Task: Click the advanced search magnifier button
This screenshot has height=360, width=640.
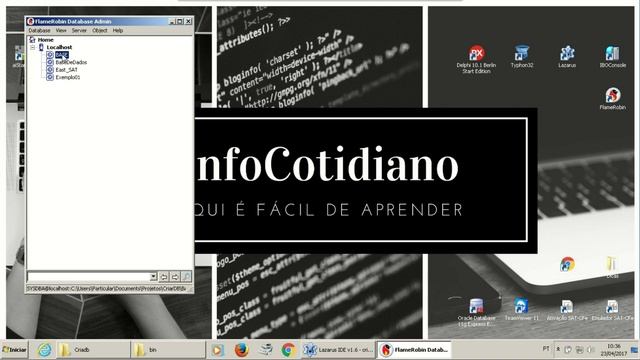Action: (186, 277)
